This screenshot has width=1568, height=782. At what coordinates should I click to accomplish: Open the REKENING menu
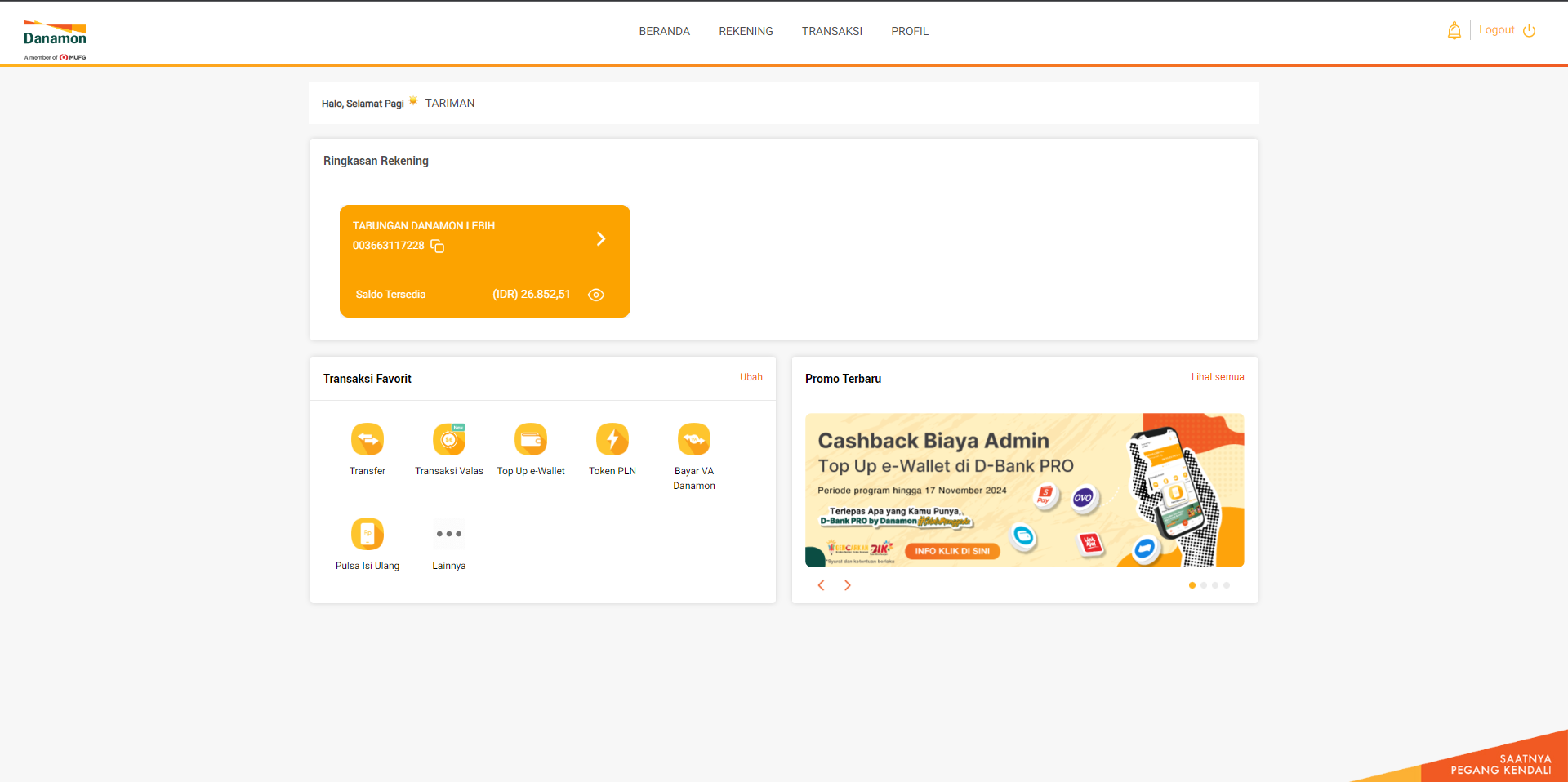click(x=746, y=31)
